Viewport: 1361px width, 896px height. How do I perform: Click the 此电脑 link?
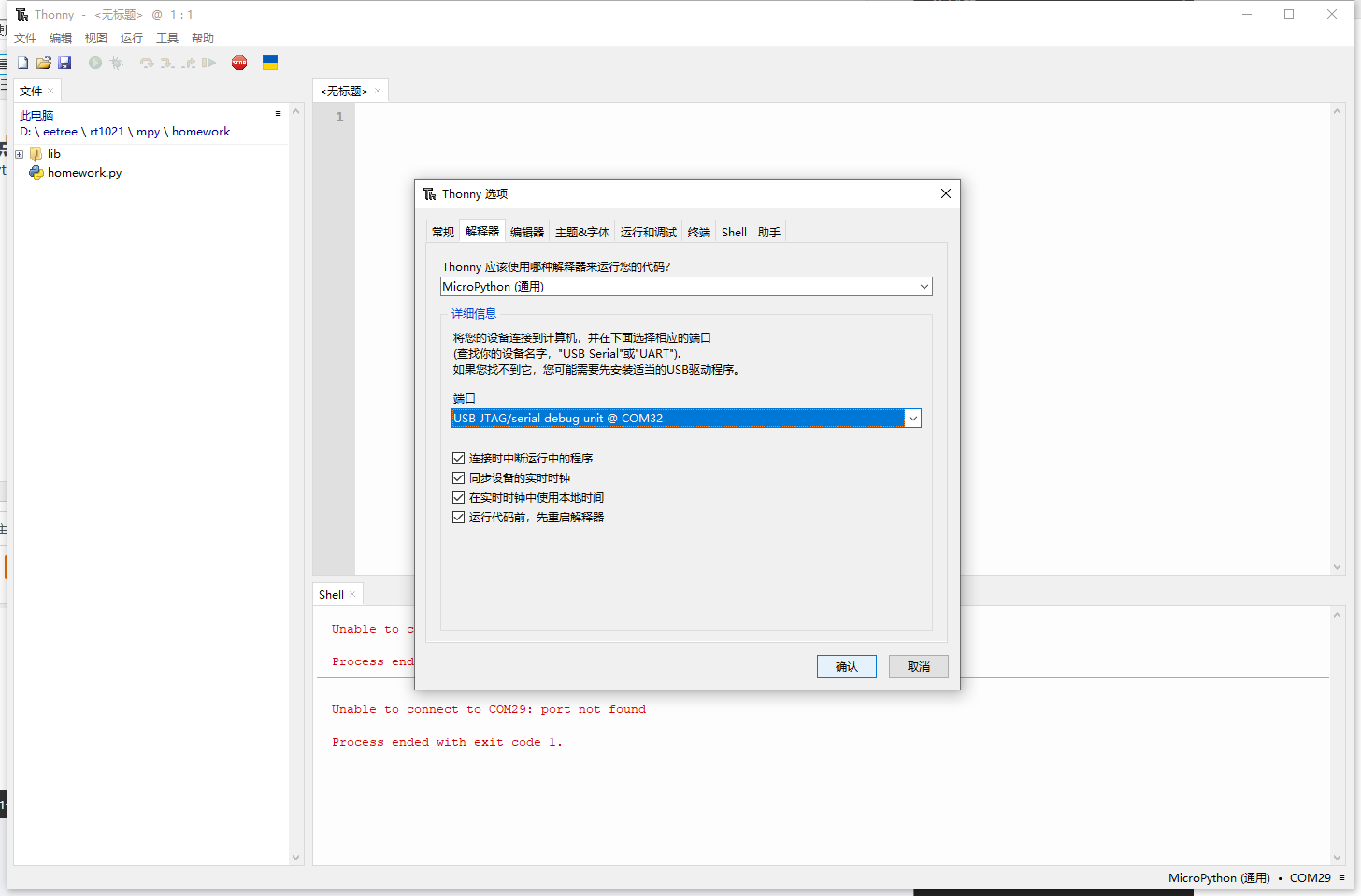pos(36,116)
